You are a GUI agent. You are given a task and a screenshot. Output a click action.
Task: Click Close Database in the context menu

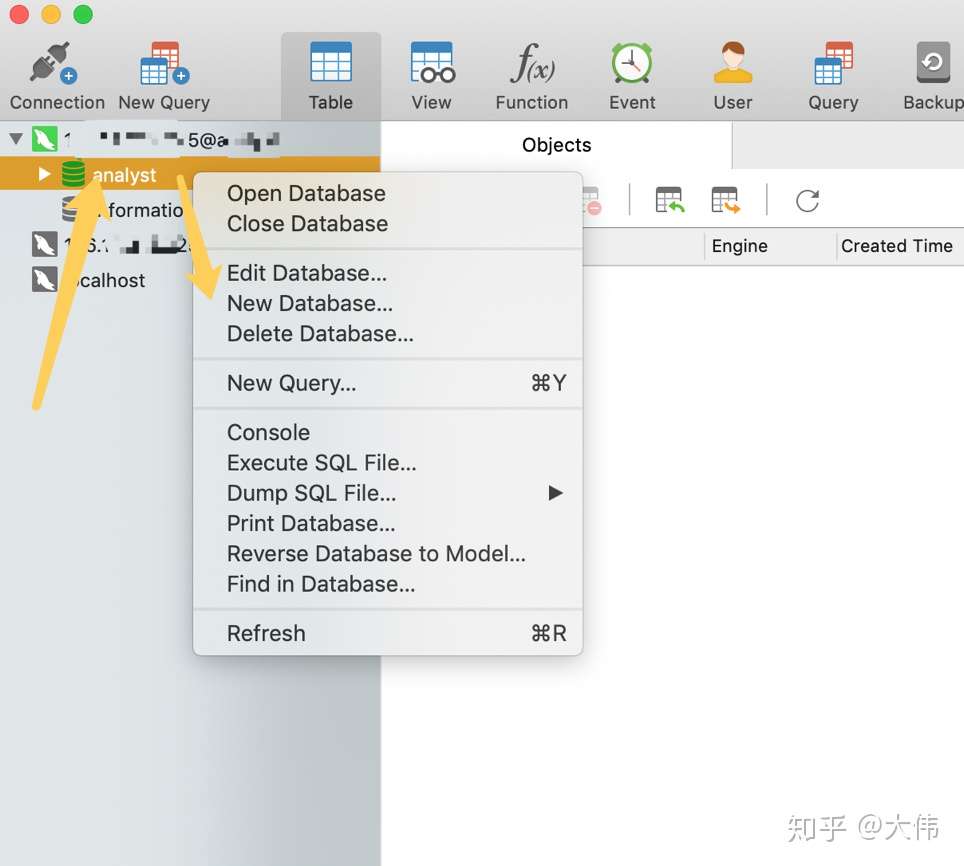click(x=307, y=223)
